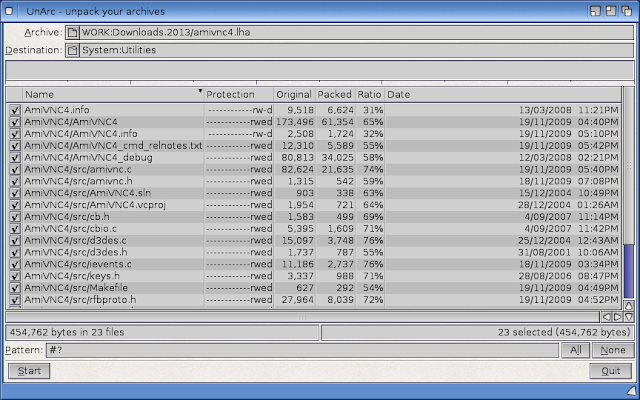This screenshot has width=640, height=400.
Task: Select all files with the All button
Action: click(x=576, y=350)
